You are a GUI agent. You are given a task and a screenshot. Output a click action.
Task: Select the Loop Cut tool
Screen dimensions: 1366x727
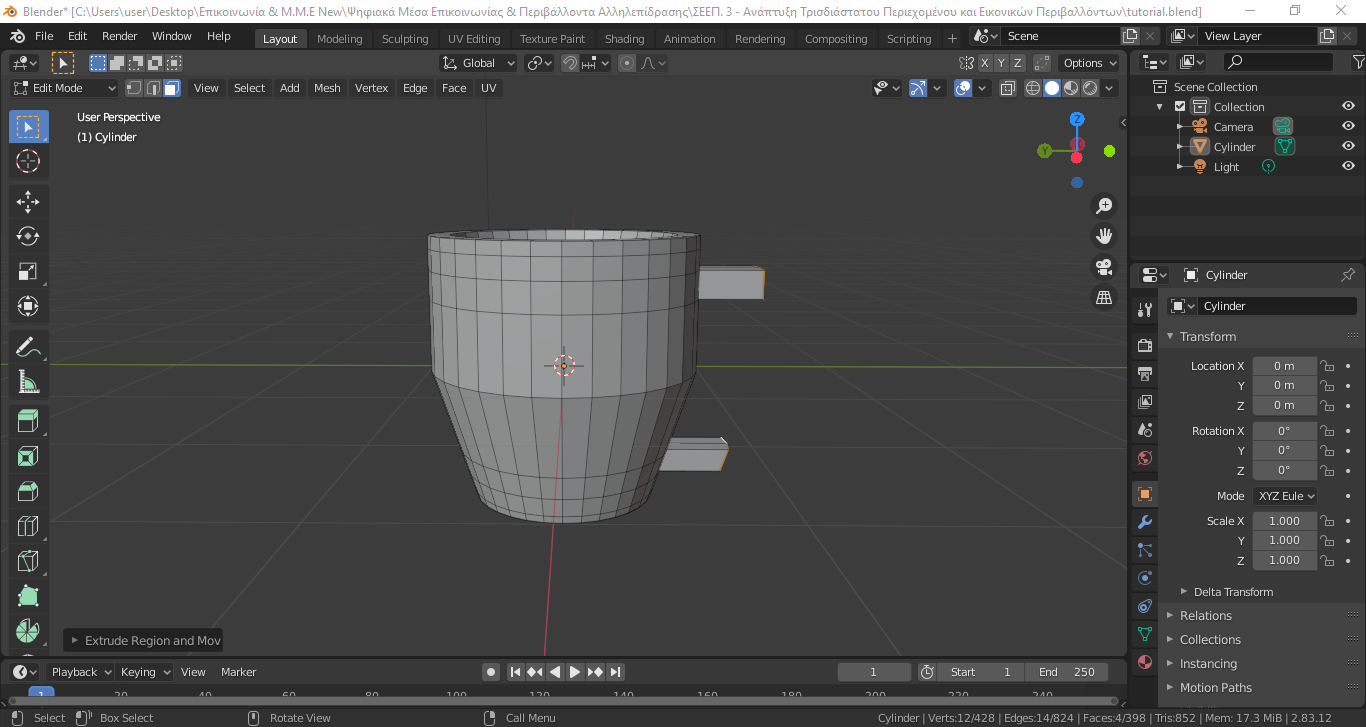[x=28, y=526]
